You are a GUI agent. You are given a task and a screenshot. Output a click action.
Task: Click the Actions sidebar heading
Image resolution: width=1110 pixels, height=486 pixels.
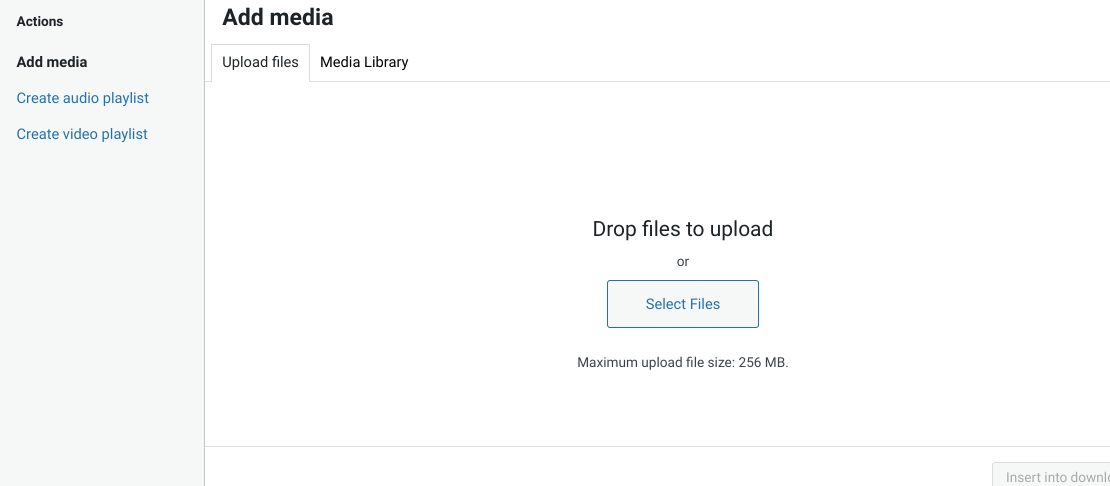pos(40,21)
